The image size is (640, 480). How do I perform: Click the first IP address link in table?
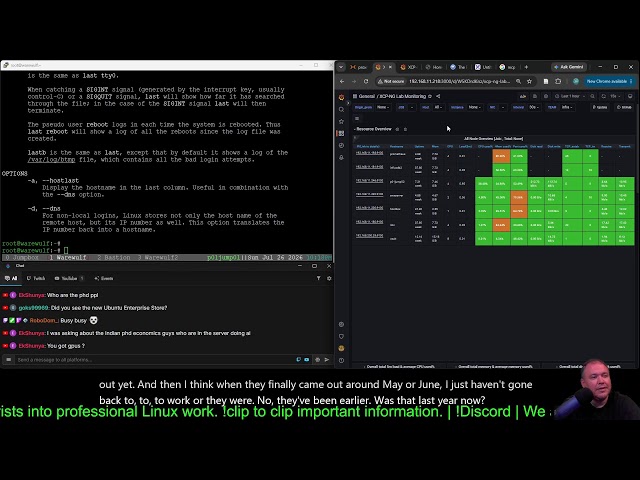tap(369, 153)
